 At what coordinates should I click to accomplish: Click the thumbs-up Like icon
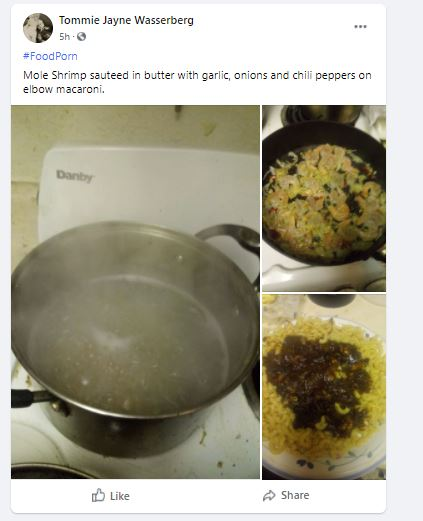98,495
